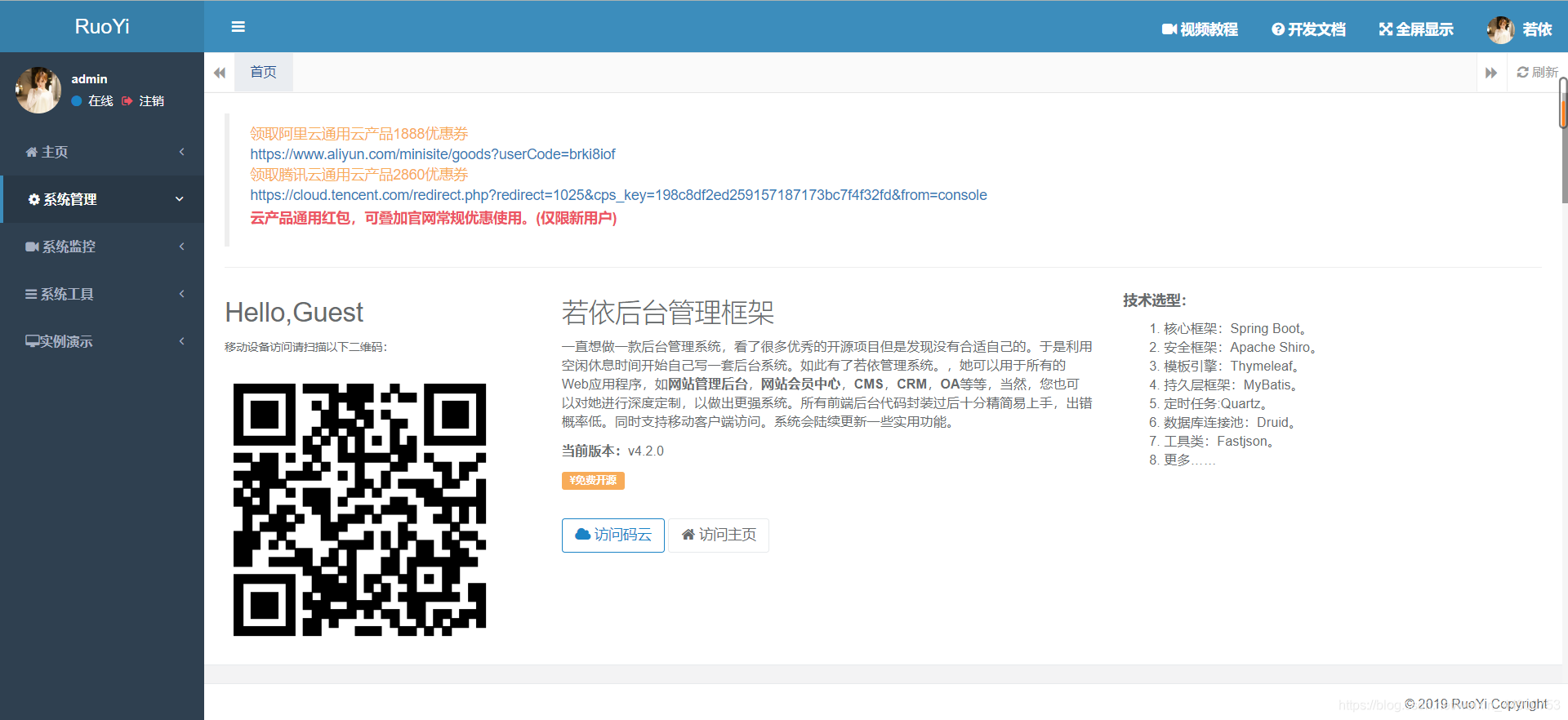
Task: Click the ¥免费开源 badge
Action: [x=593, y=481]
